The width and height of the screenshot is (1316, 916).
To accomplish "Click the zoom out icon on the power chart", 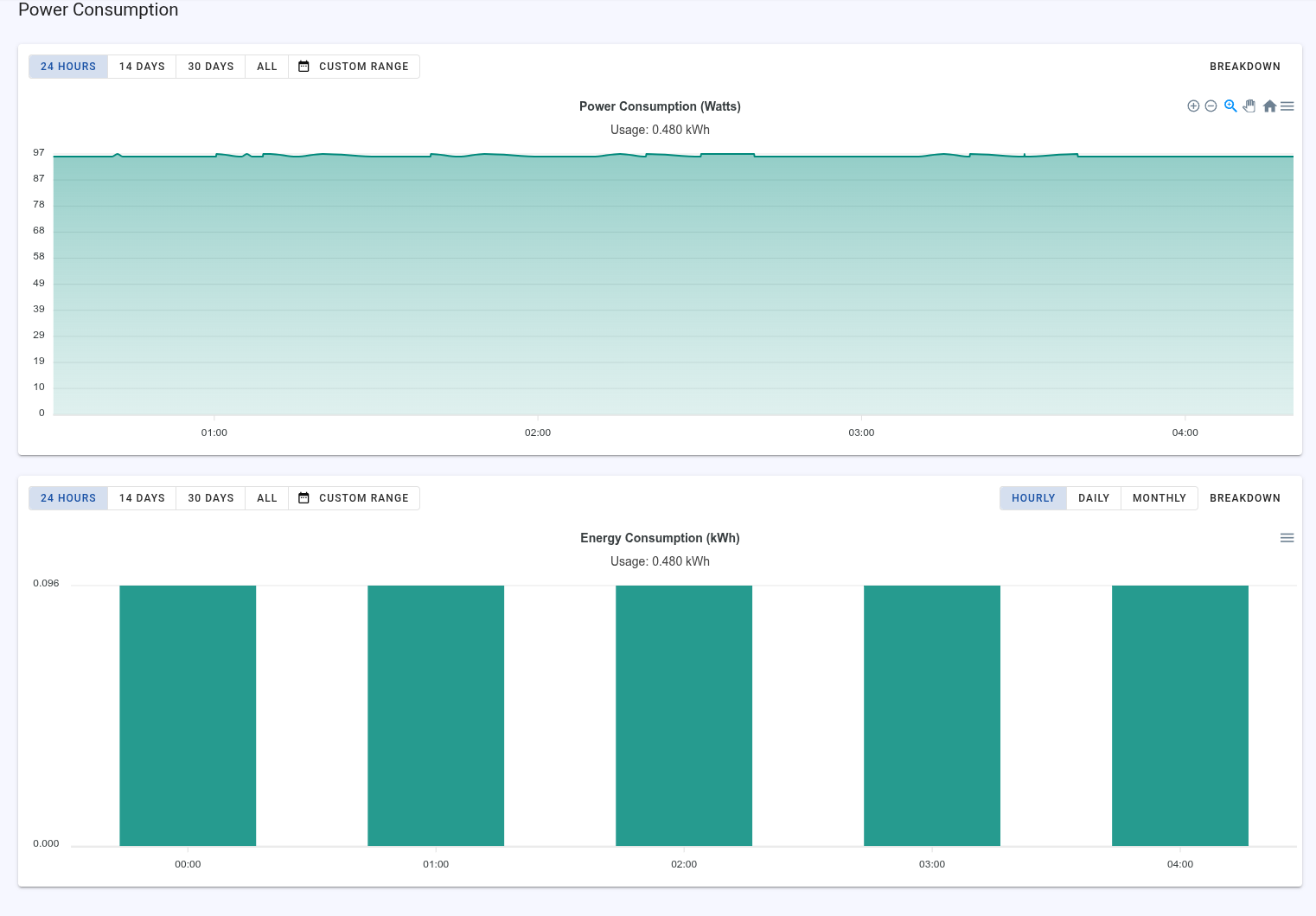I will (x=1211, y=106).
